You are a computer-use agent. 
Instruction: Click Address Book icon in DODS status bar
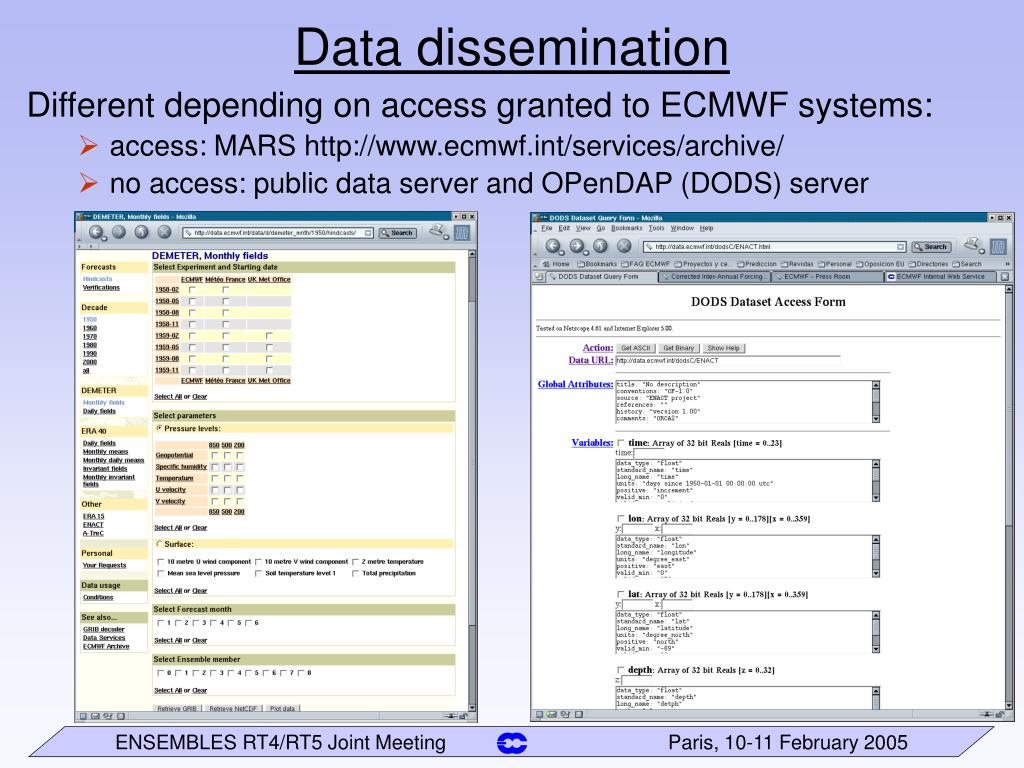[578, 714]
